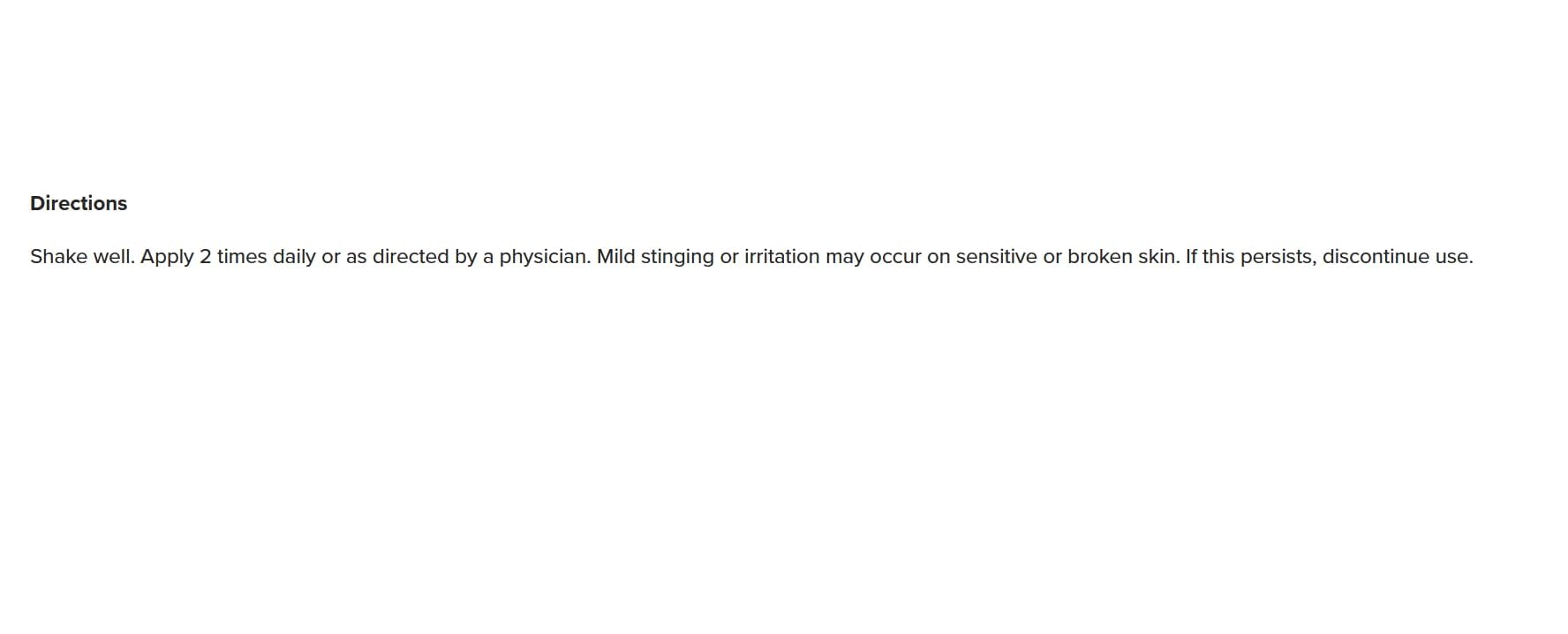Click the words "Shake well"
This screenshot has width=1568, height=634.
pos(81,257)
